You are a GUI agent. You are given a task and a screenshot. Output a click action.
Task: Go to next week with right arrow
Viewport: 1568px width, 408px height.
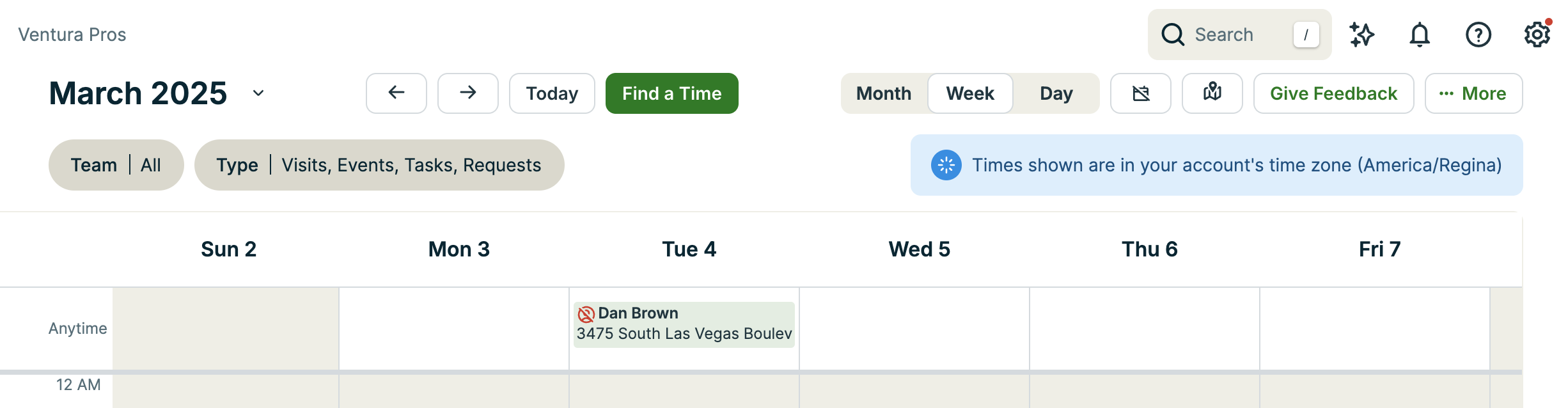(x=468, y=93)
